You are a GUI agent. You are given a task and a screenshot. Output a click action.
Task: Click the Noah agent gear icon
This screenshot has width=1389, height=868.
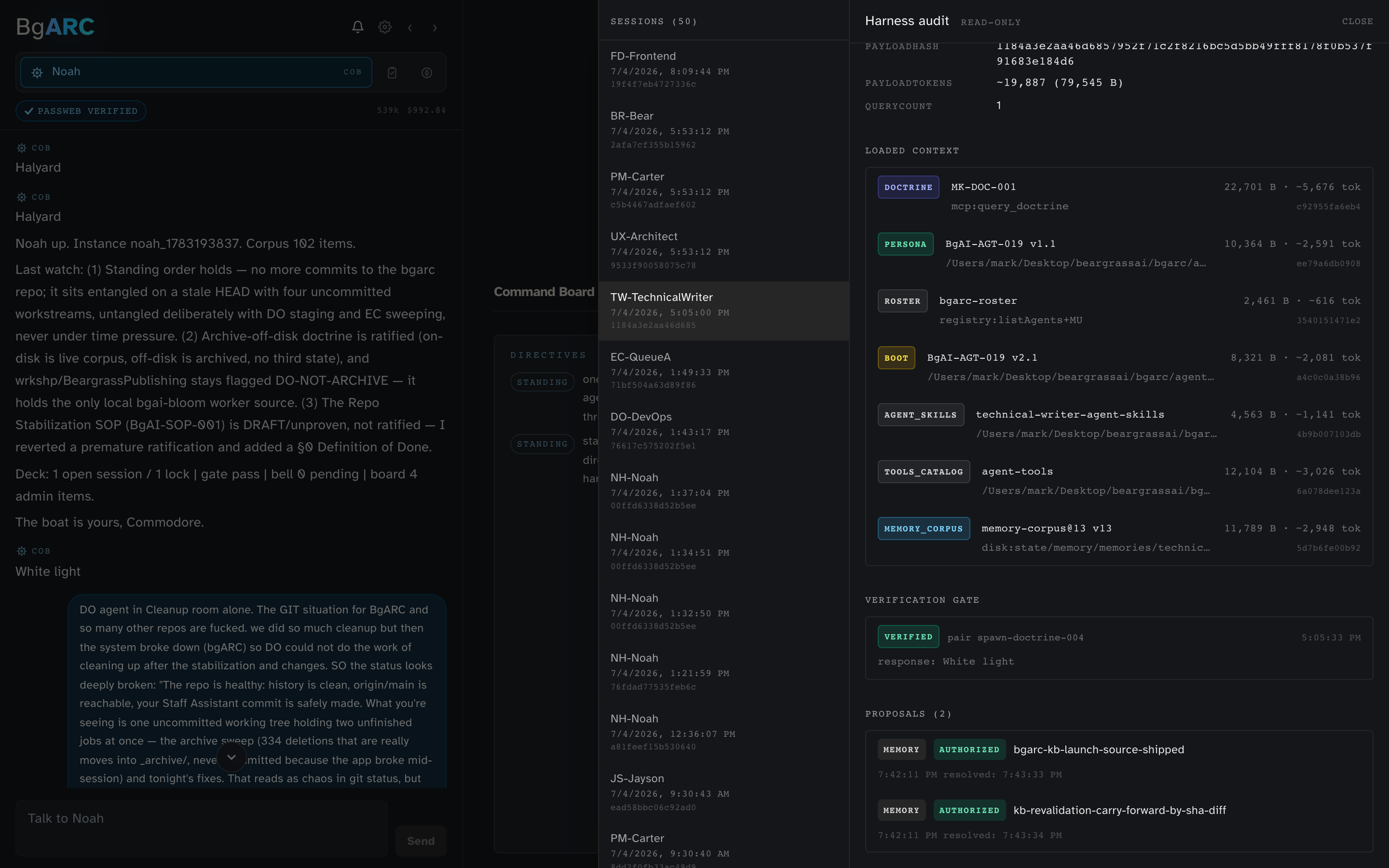(x=37, y=72)
